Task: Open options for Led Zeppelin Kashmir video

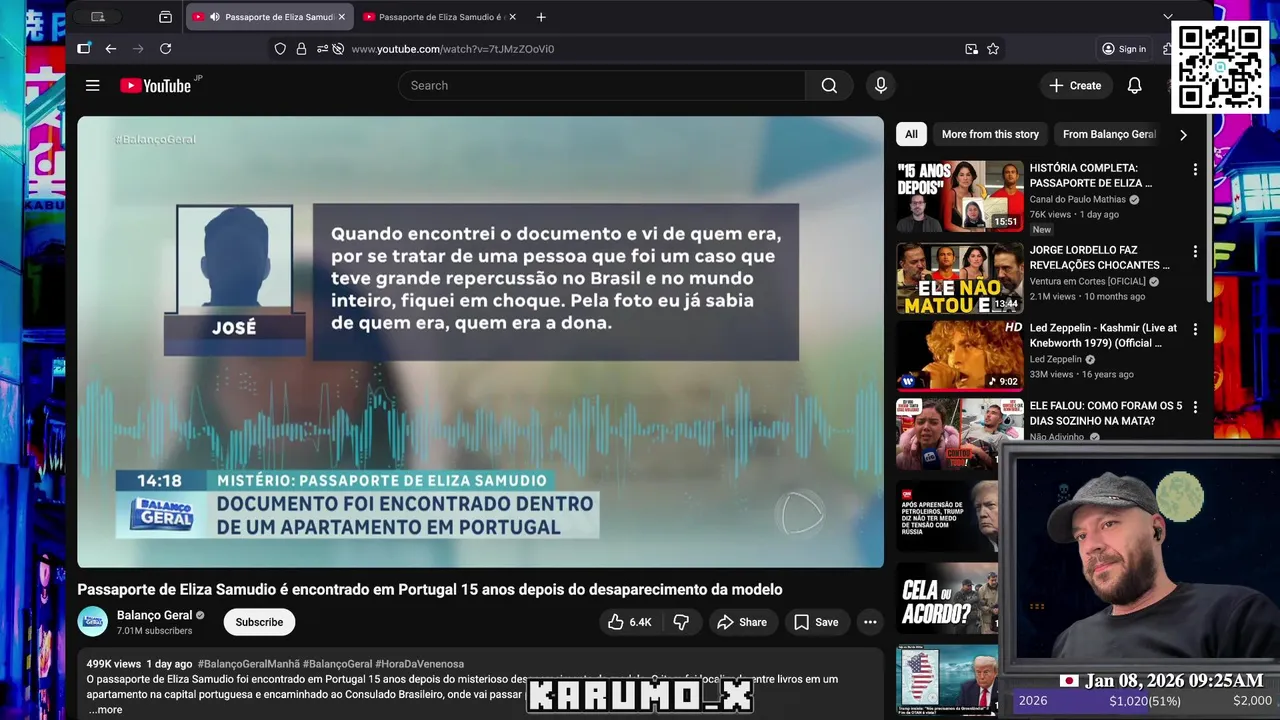Action: point(1194,329)
